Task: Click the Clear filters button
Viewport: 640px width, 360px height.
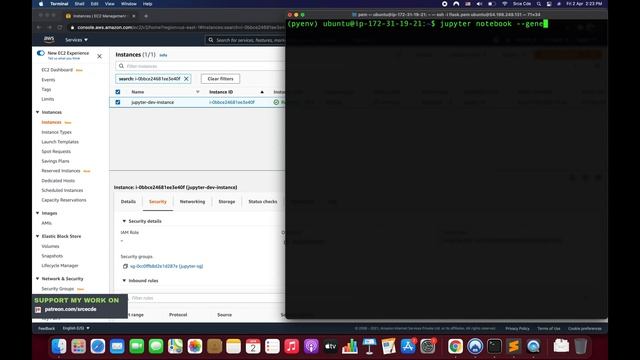Action: [220, 79]
